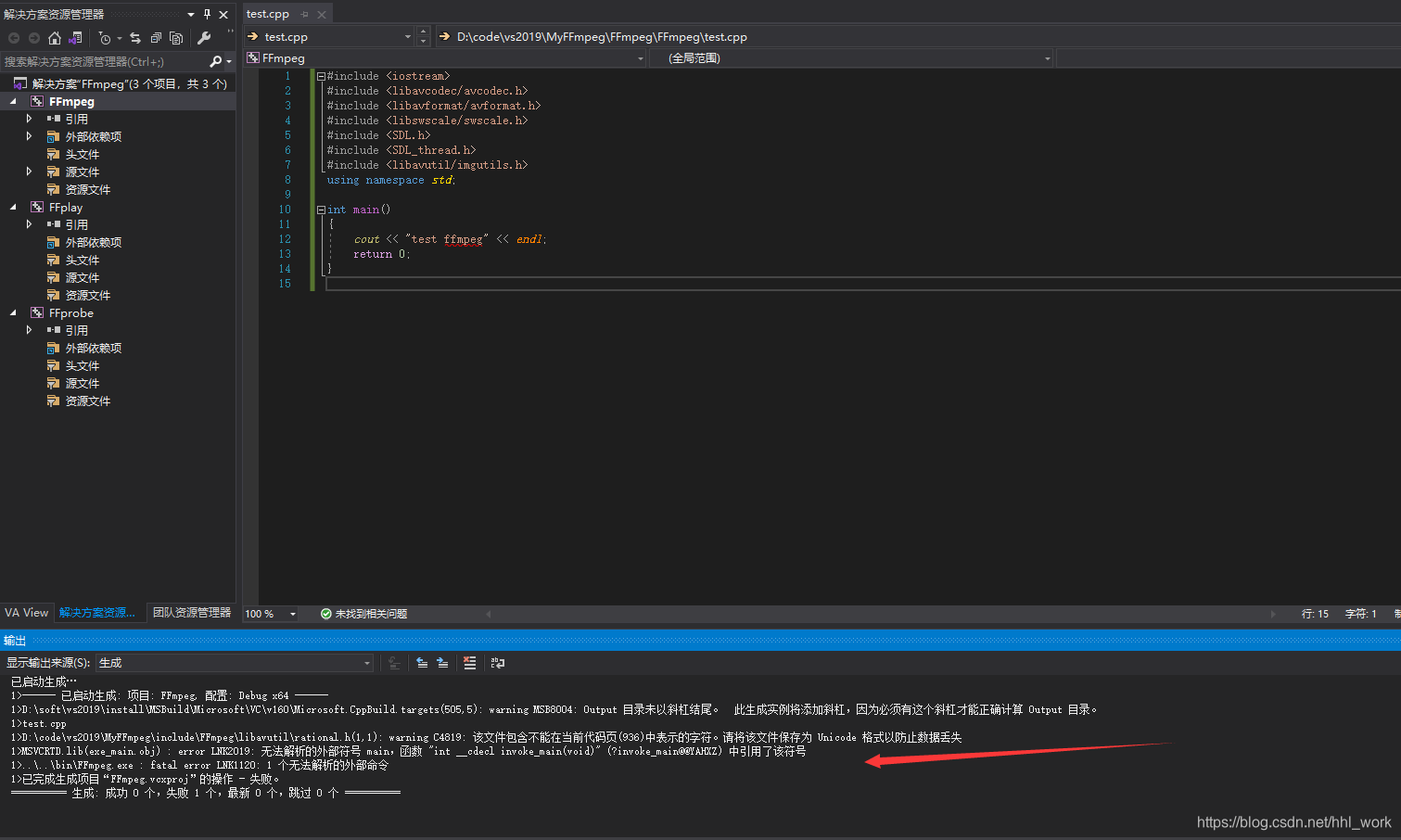Close the Solution Explorer panel

coord(223,14)
